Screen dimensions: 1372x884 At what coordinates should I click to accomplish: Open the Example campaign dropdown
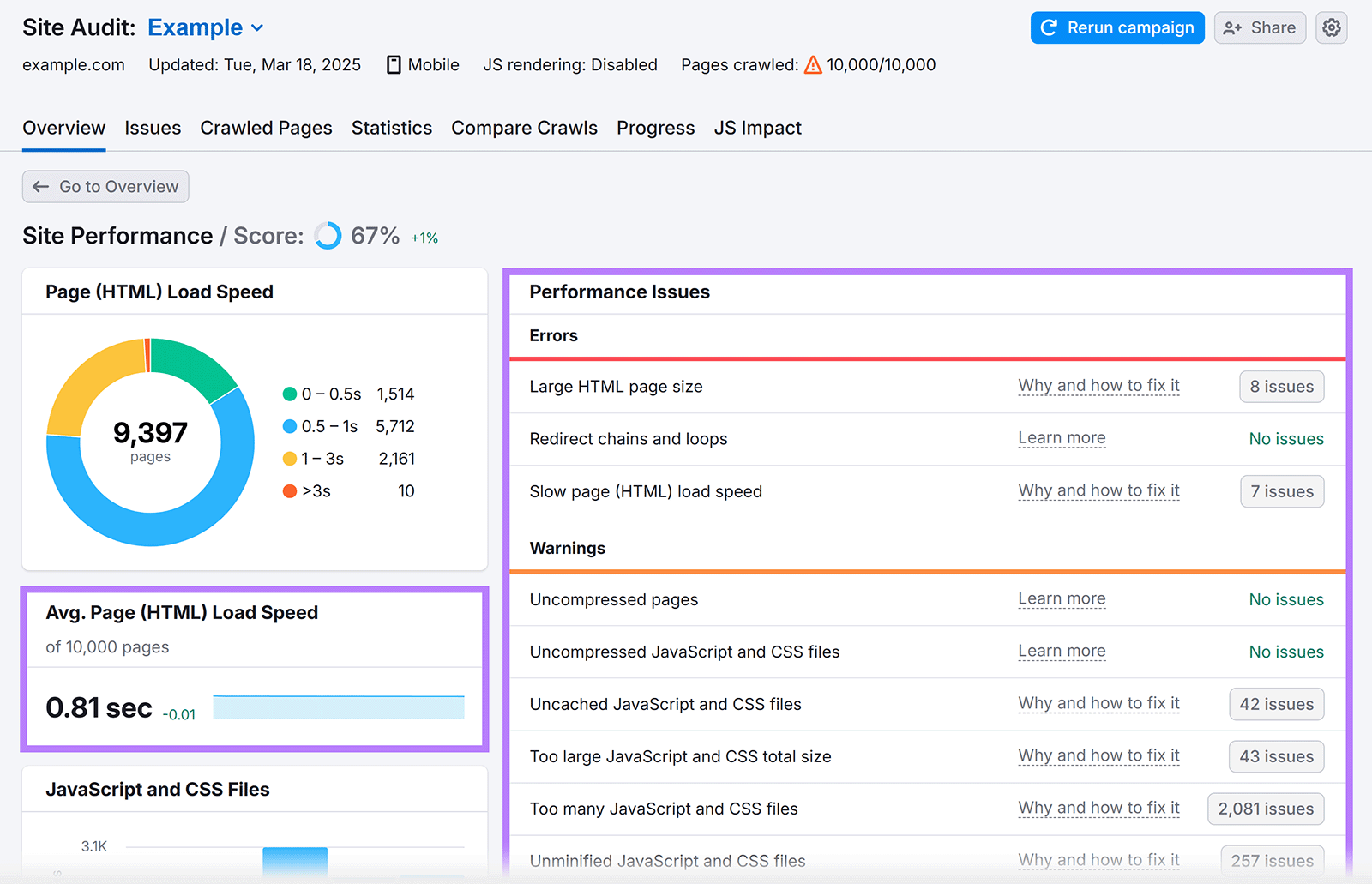(x=205, y=27)
